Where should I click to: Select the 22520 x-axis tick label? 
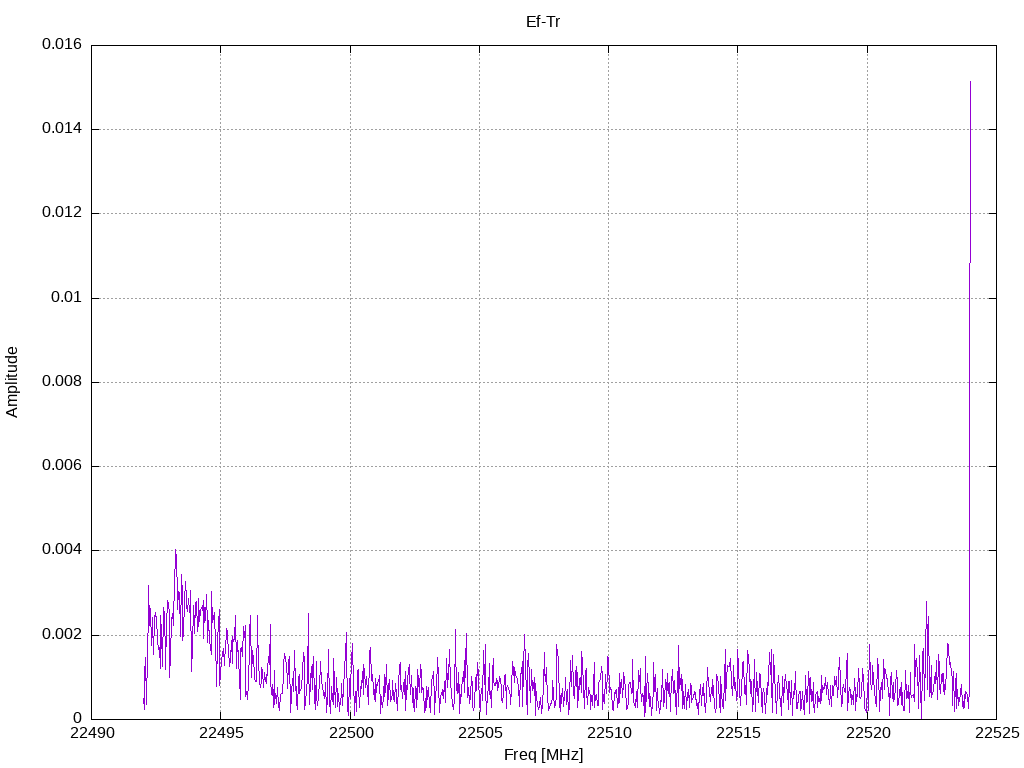coord(867,734)
